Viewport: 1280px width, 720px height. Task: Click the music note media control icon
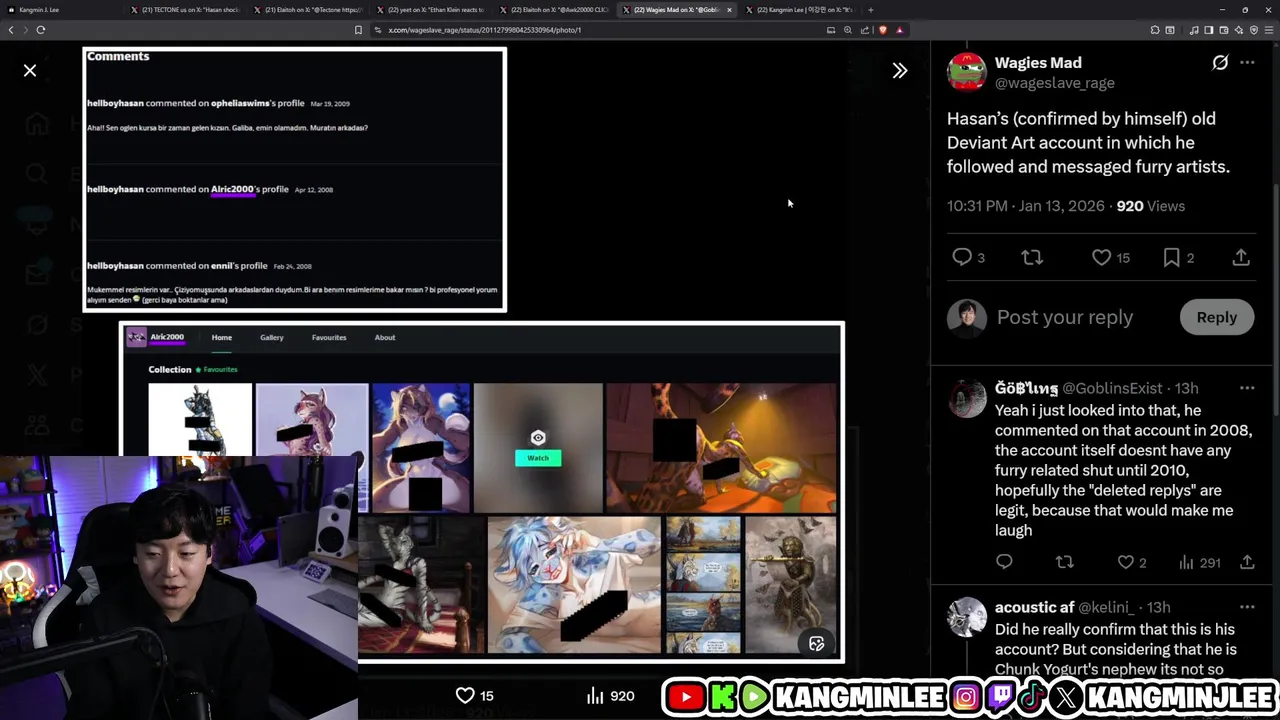(x=1195, y=30)
